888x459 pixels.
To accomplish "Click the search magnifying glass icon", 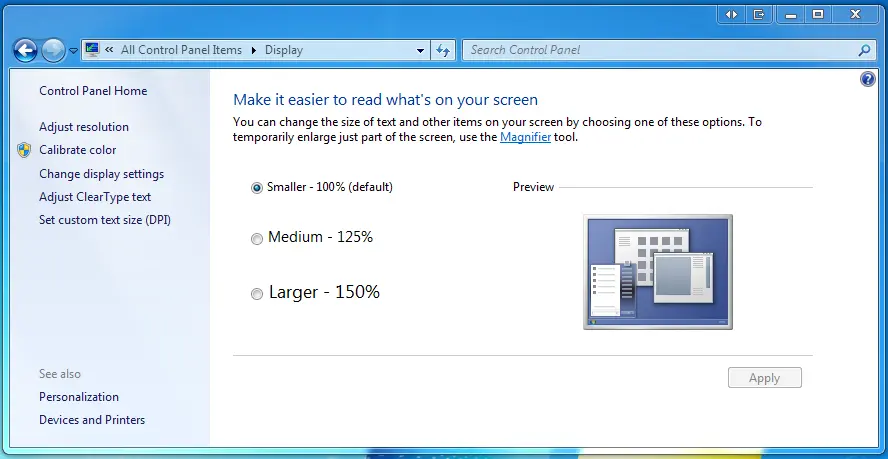I will 864,50.
